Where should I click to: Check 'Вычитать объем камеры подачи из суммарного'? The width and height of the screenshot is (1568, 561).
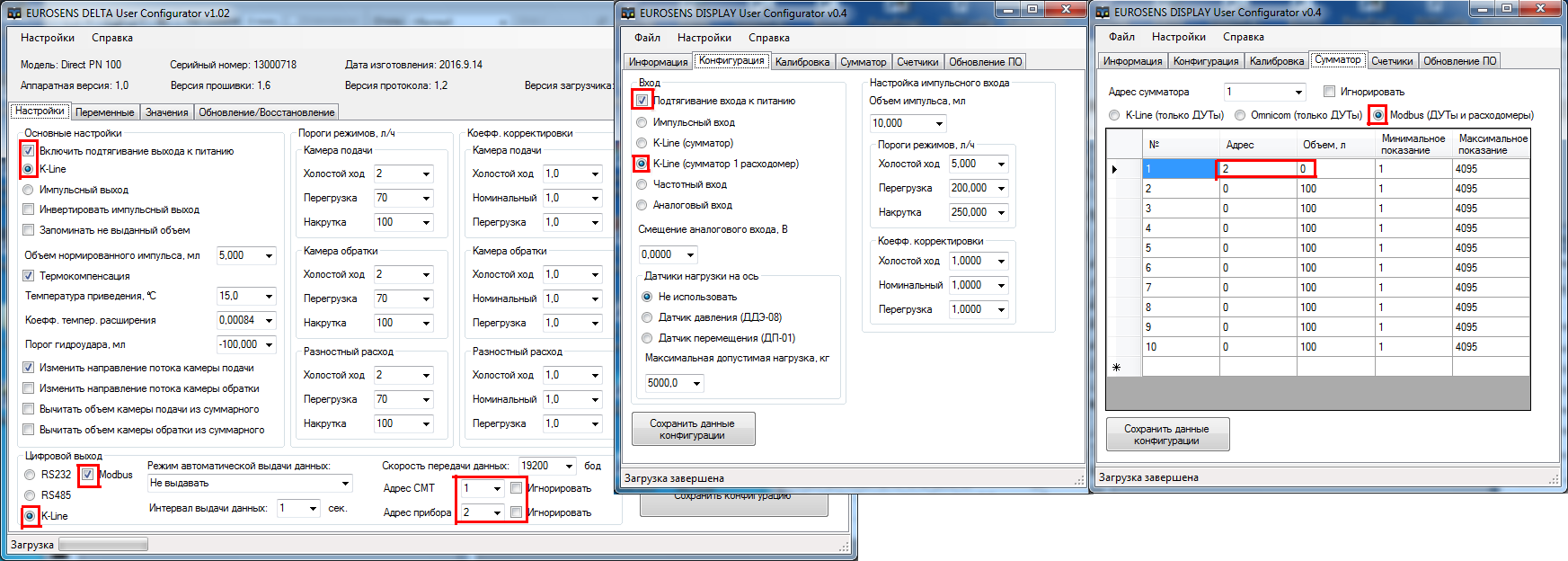tap(29, 409)
